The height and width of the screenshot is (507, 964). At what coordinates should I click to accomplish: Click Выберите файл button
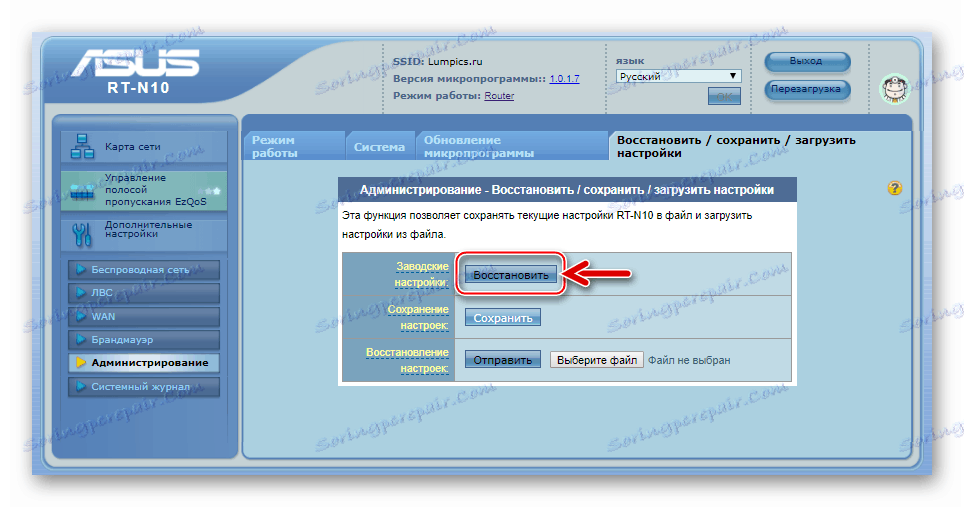[x=596, y=360]
